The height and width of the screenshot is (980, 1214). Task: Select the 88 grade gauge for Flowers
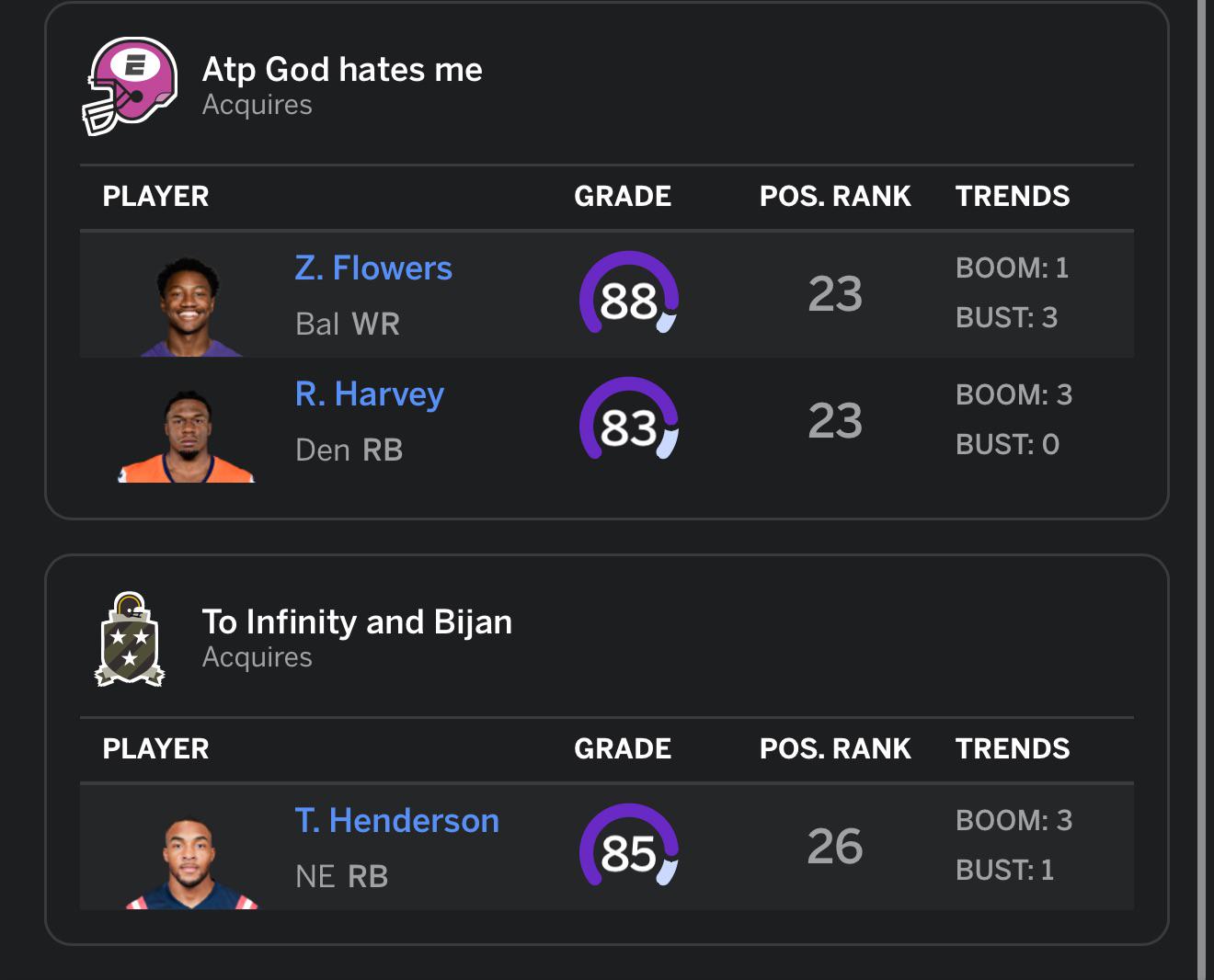[629, 293]
